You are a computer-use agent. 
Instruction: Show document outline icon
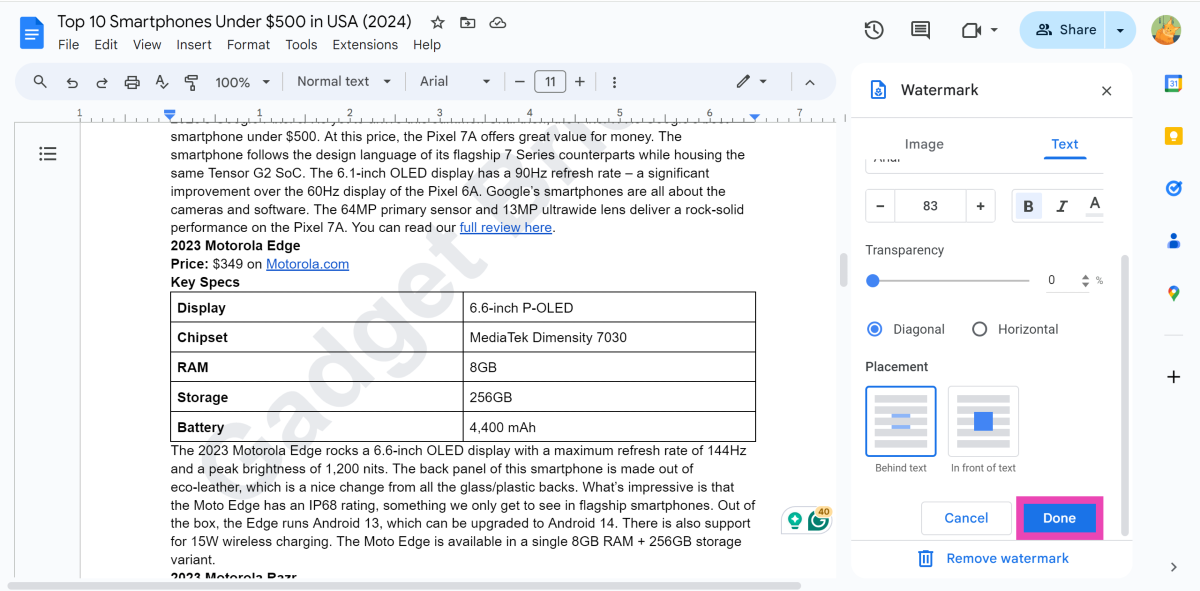pyautogui.click(x=48, y=153)
